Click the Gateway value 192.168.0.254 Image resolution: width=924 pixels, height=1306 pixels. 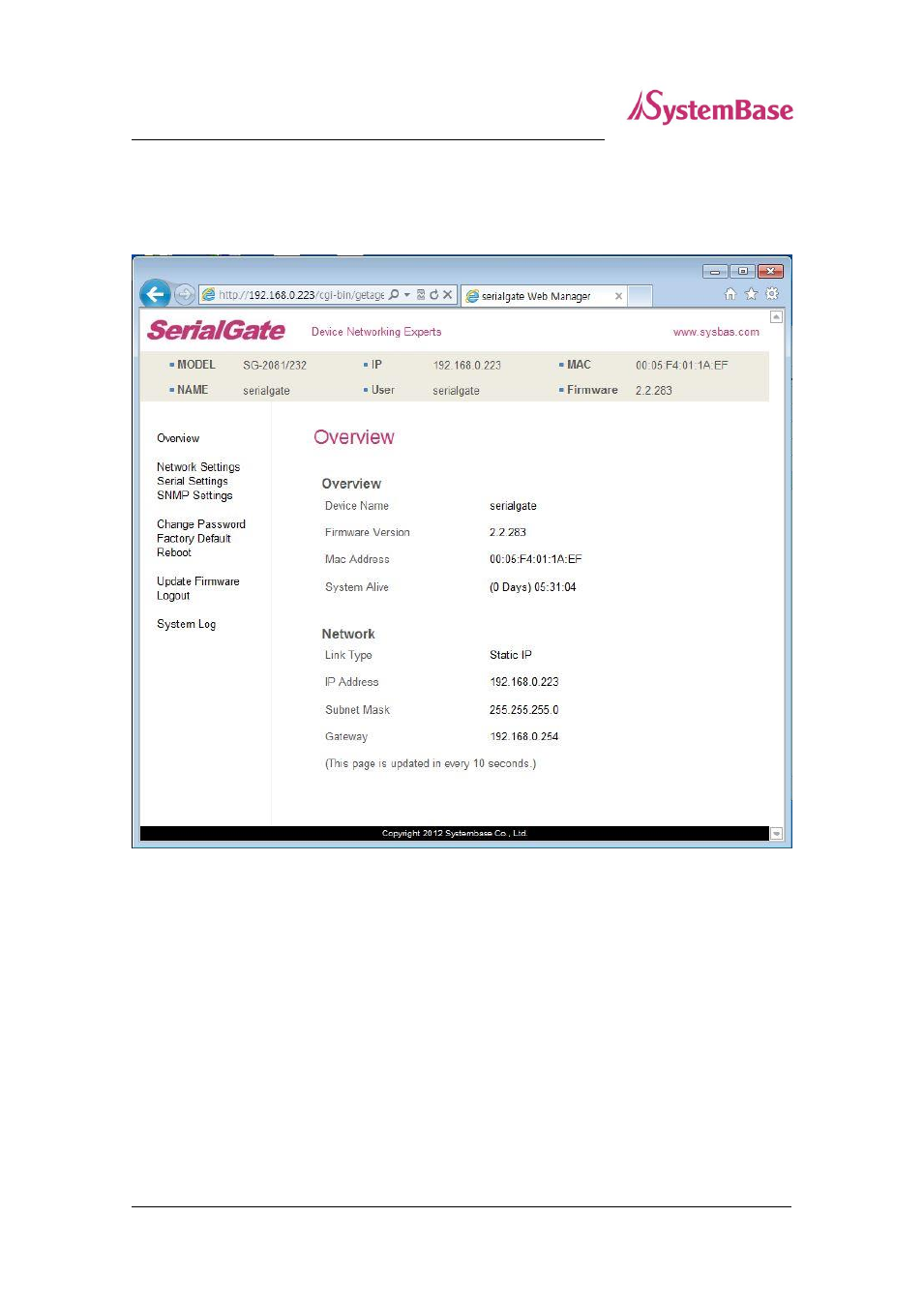click(x=524, y=737)
